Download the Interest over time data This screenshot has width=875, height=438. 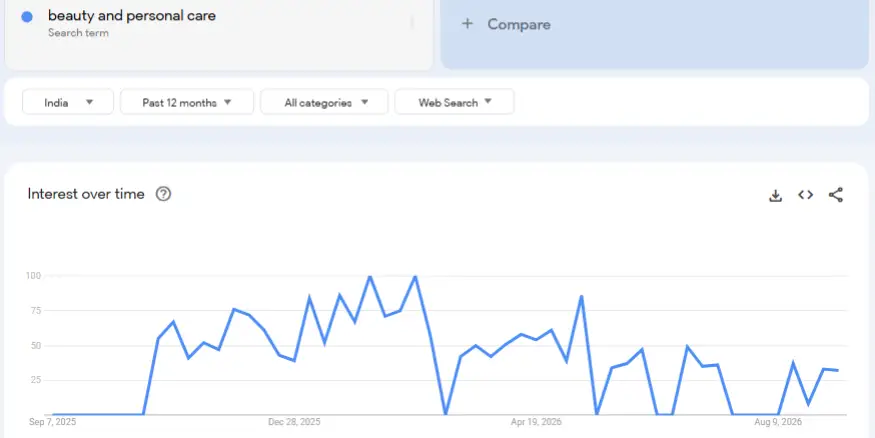(x=775, y=195)
